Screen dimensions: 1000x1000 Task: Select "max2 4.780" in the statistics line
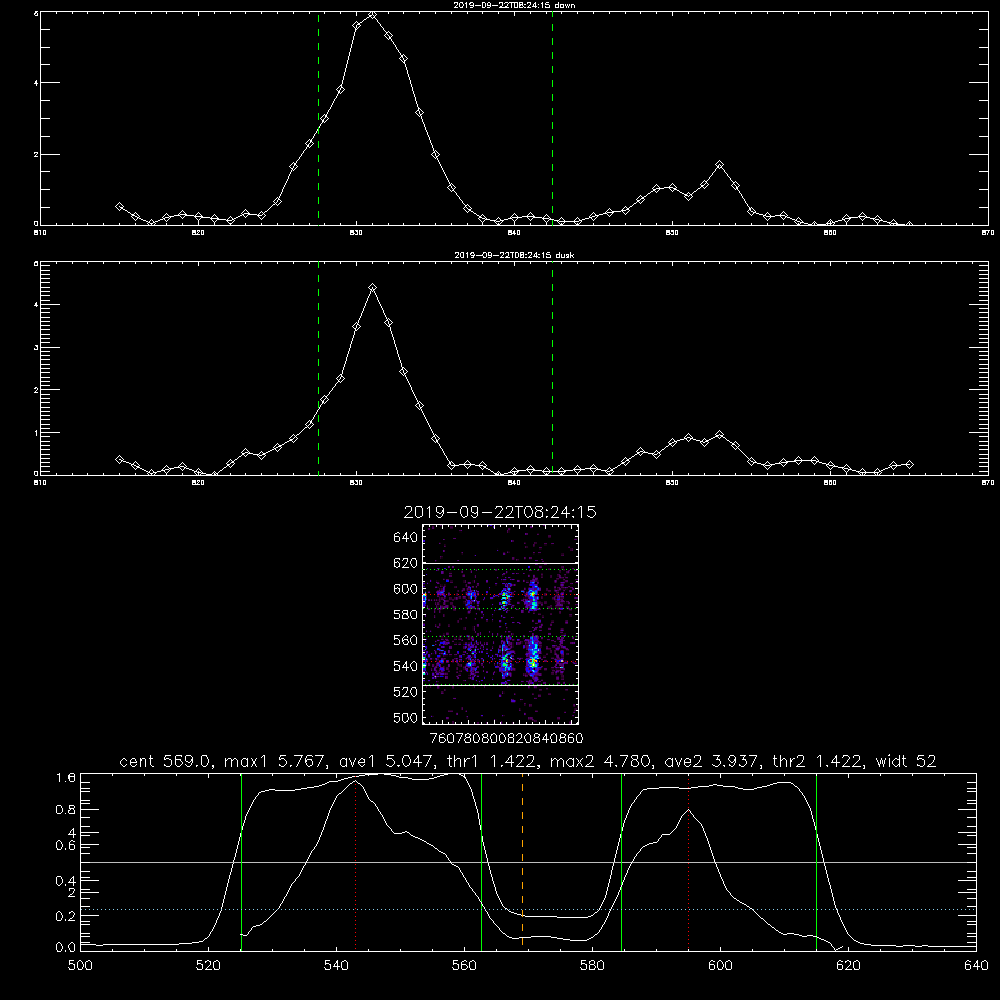[602, 761]
